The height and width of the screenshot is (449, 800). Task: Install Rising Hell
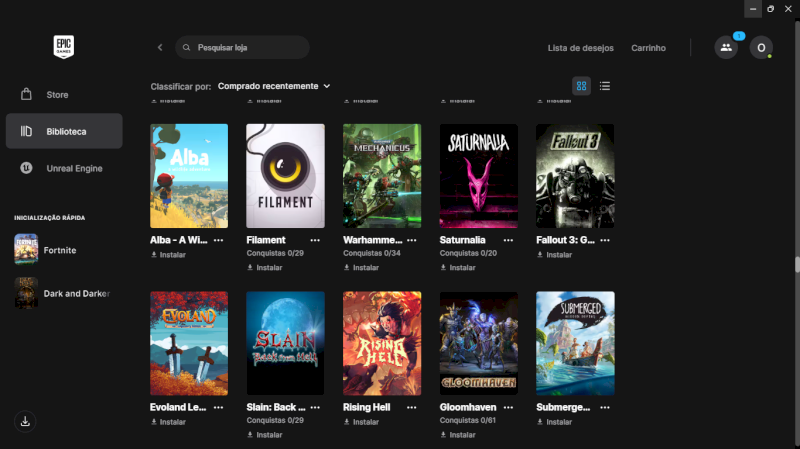[361, 422]
